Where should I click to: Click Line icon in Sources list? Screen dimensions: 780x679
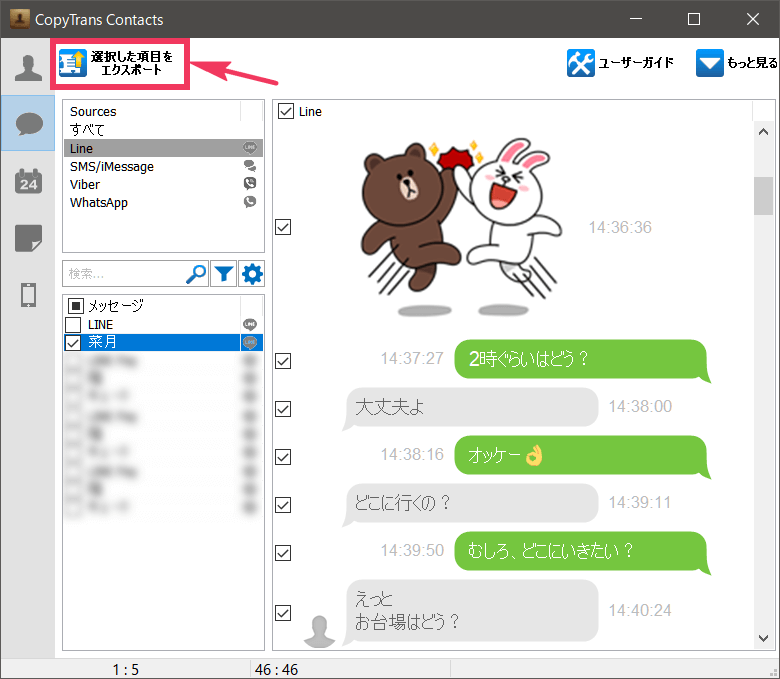click(250, 147)
